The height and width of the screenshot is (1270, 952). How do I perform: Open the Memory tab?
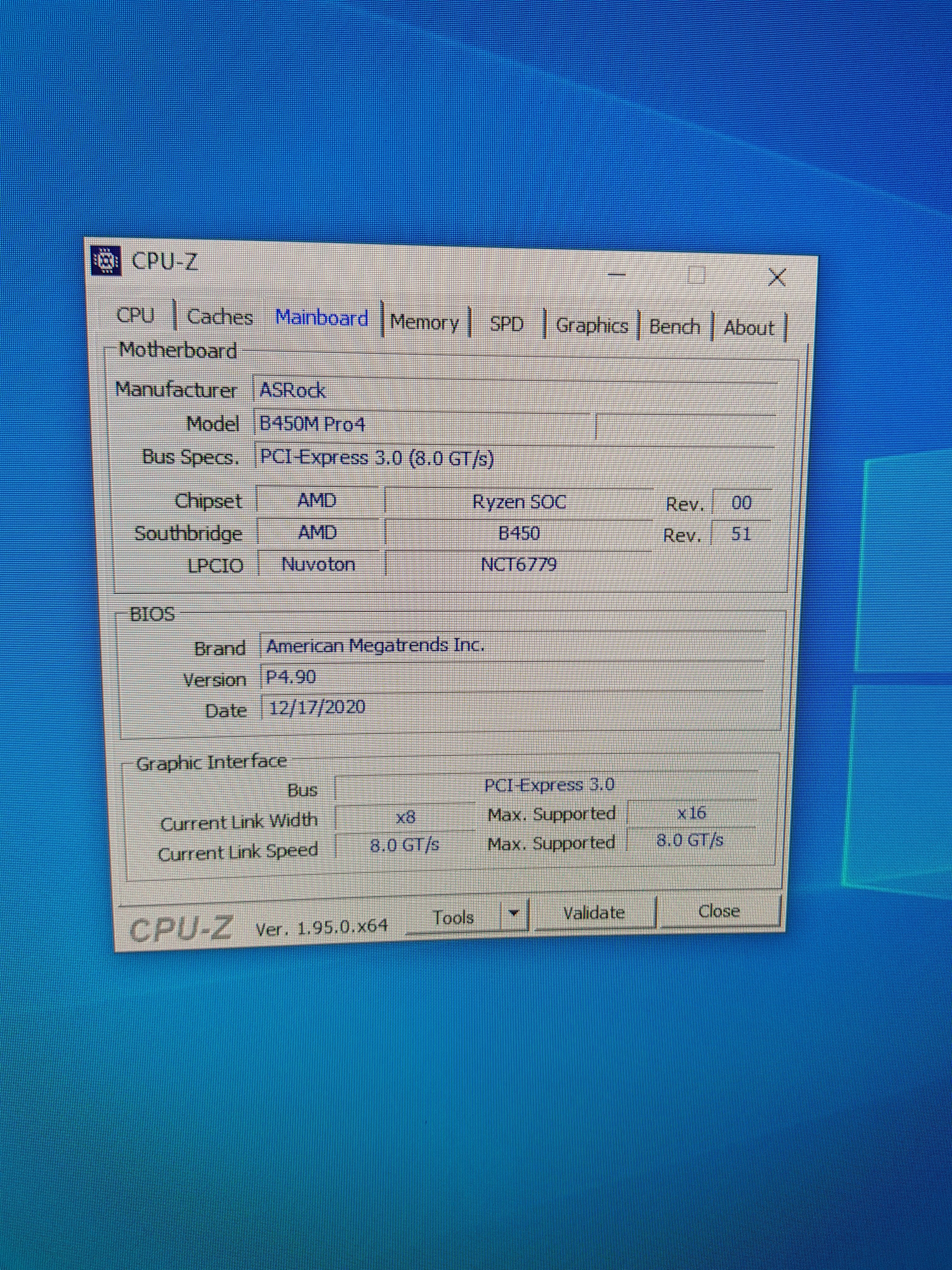[425, 322]
